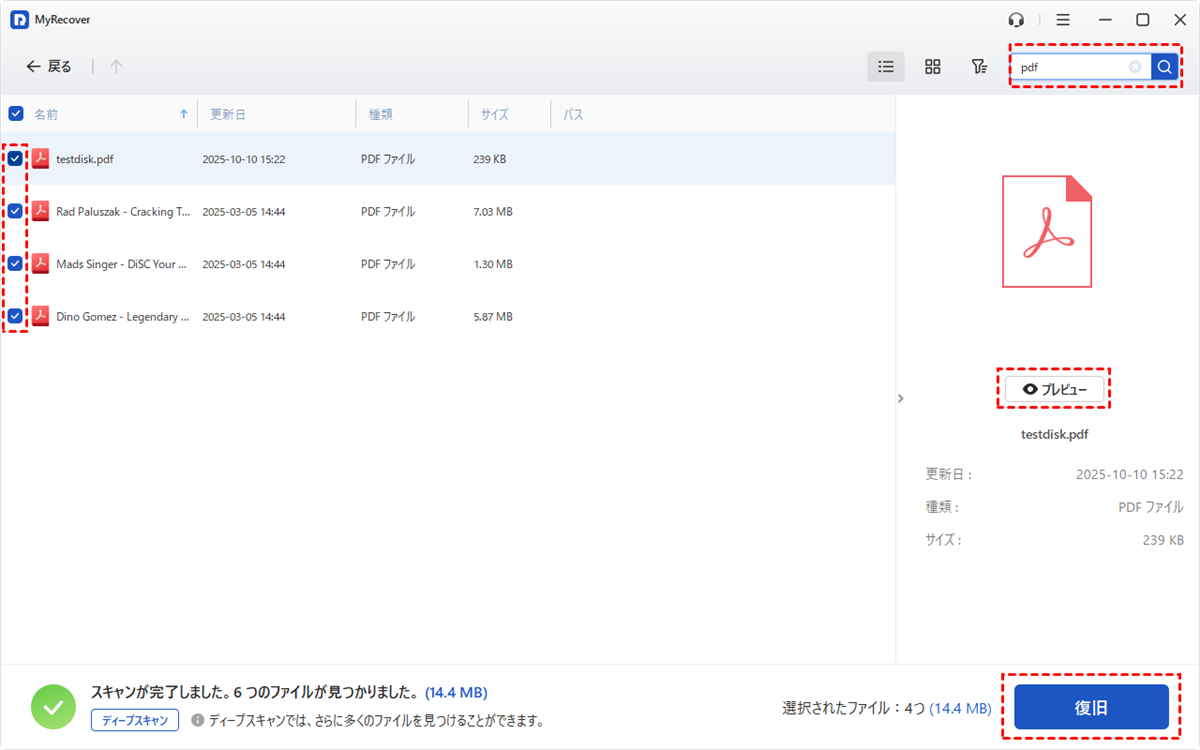
Task: Uncheck the Rad Paluszak file checkbox
Action: click(x=16, y=211)
